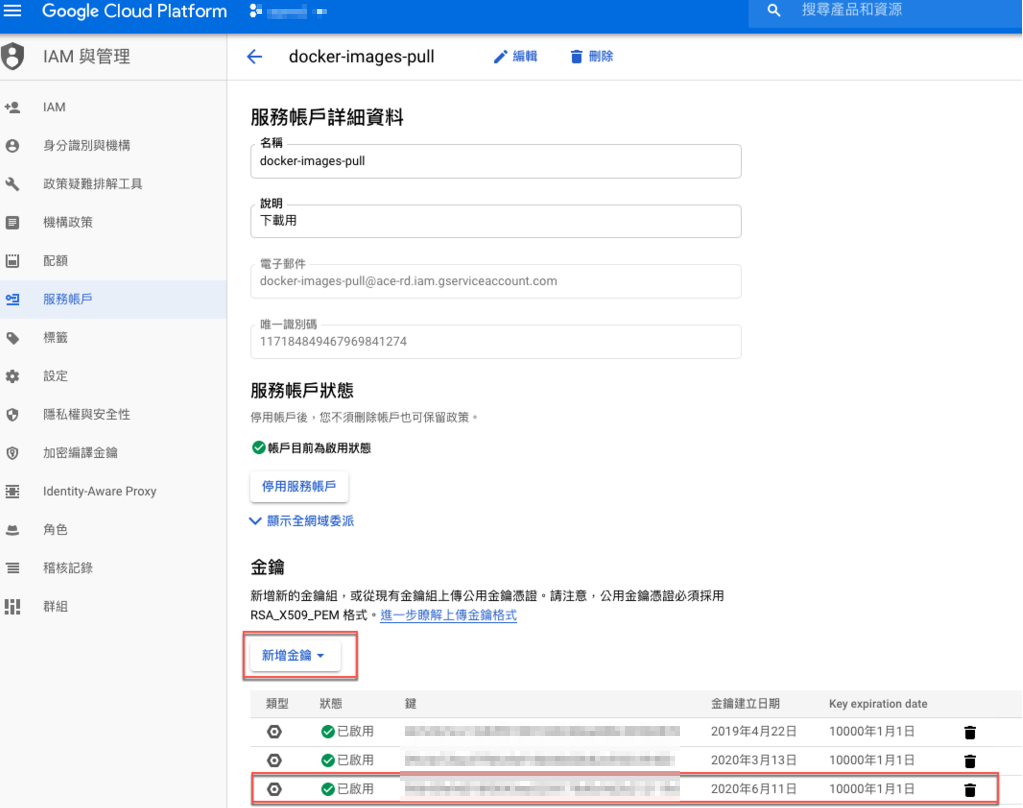Click the 狀態 column header
The height and width of the screenshot is (808, 1023).
pyautogui.click(x=331, y=704)
